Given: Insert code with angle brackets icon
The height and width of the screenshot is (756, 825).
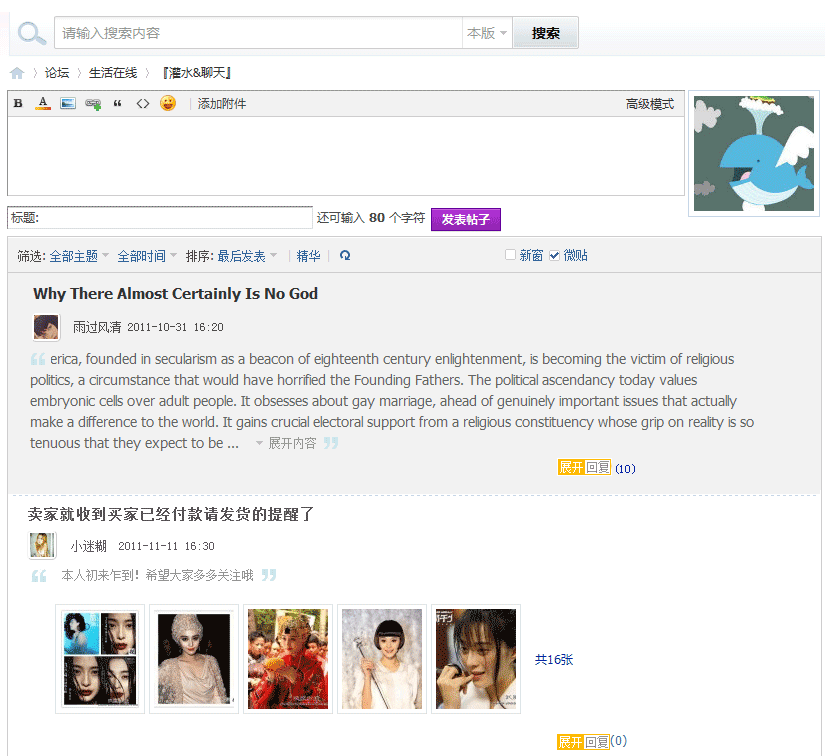Looking at the screenshot, I should (x=143, y=104).
